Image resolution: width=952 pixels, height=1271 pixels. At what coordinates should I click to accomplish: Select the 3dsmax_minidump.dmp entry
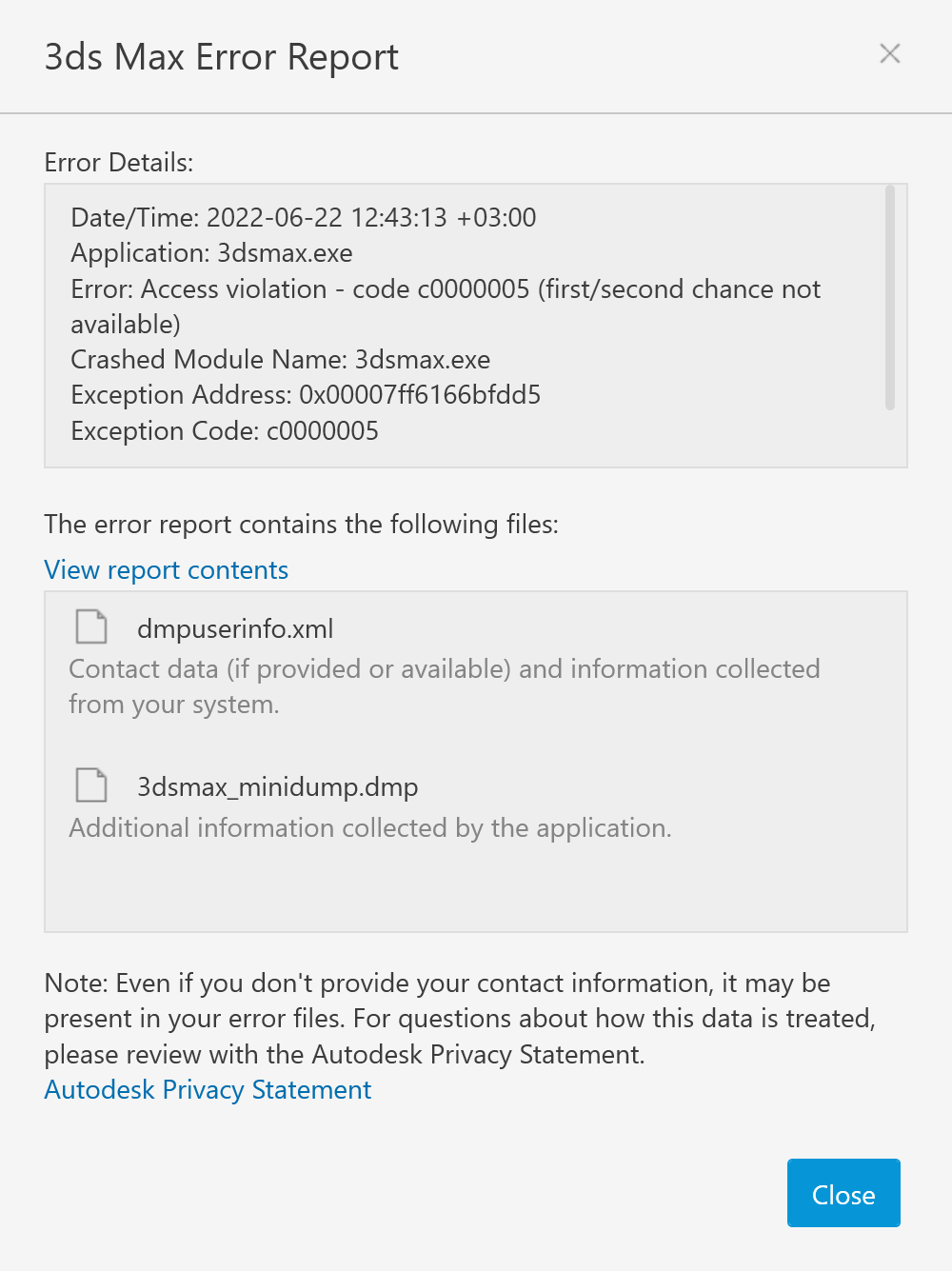[278, 786]
